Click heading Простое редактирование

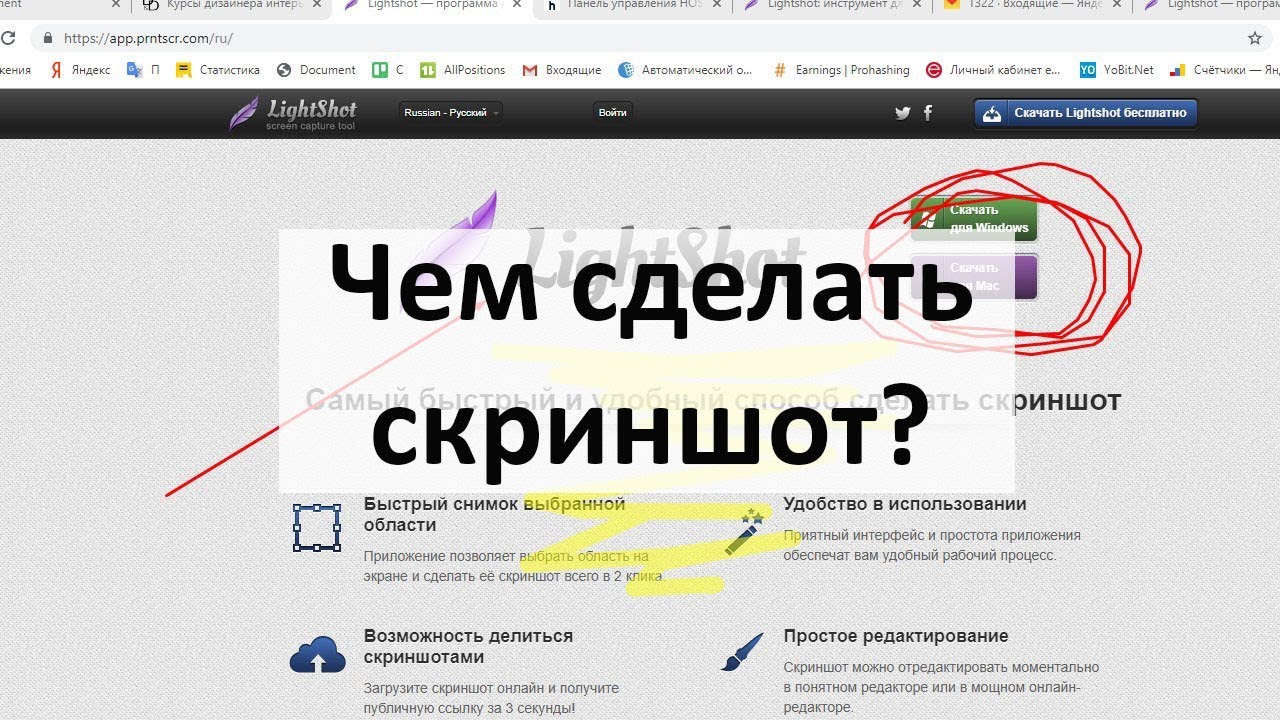click(896, 636)
